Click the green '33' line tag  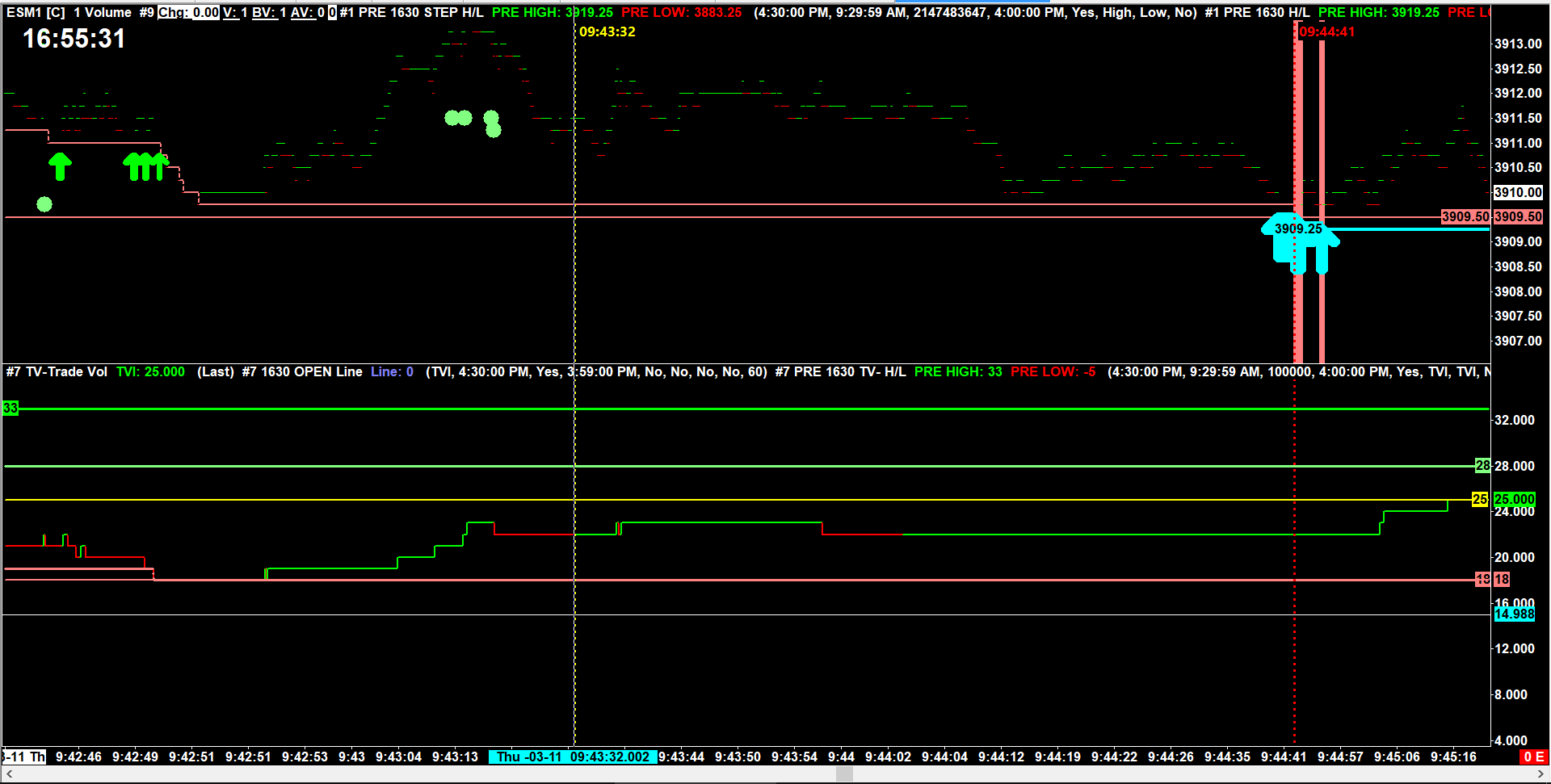click(11, 408)
